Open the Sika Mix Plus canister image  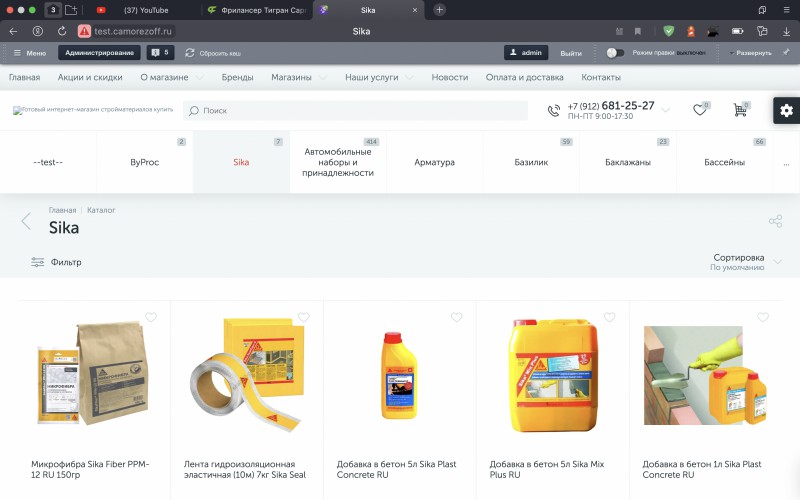click(x=553, y=375)
